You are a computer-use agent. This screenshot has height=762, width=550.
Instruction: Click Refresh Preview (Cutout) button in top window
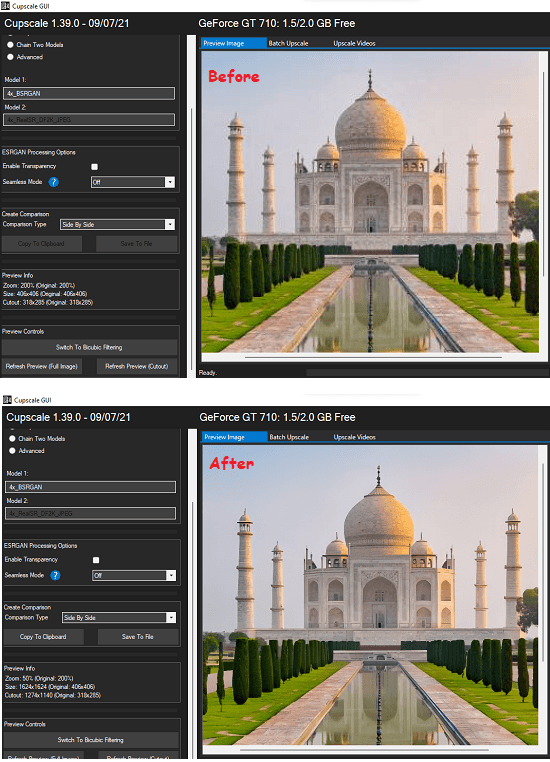(x=137, y=366)
